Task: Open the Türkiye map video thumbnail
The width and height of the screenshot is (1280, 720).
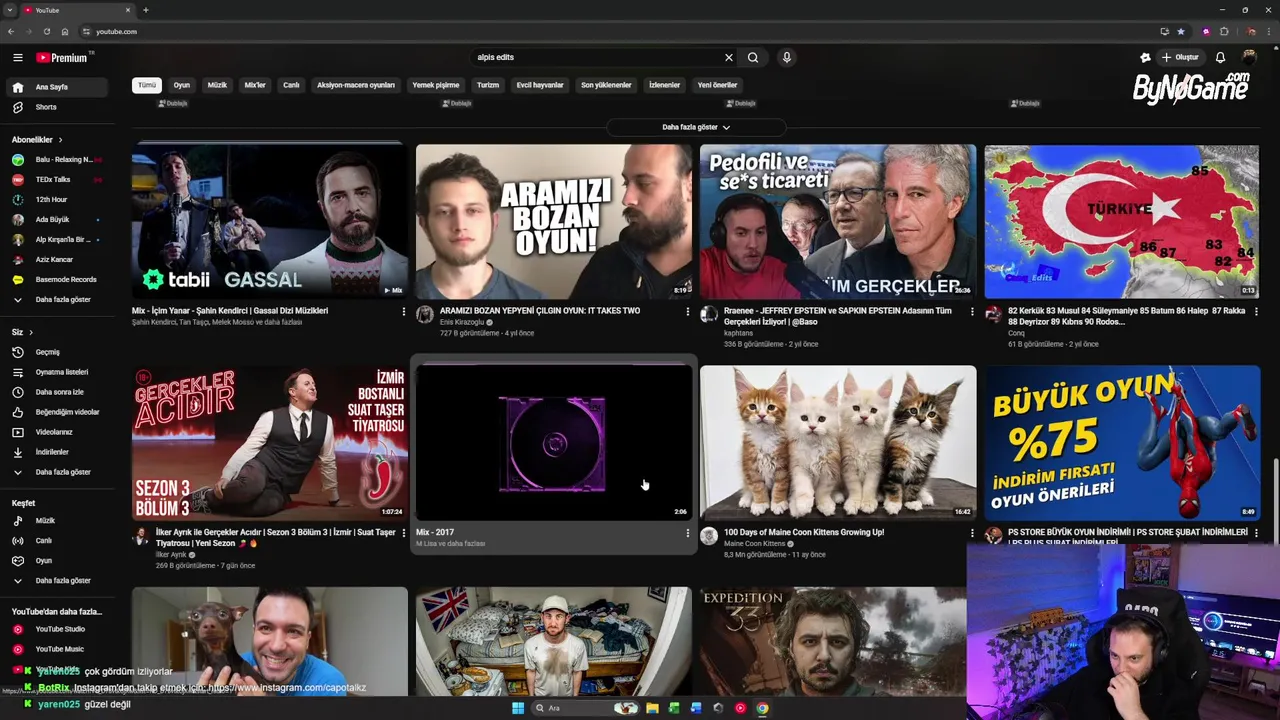Action: (x=1122, y=221)
